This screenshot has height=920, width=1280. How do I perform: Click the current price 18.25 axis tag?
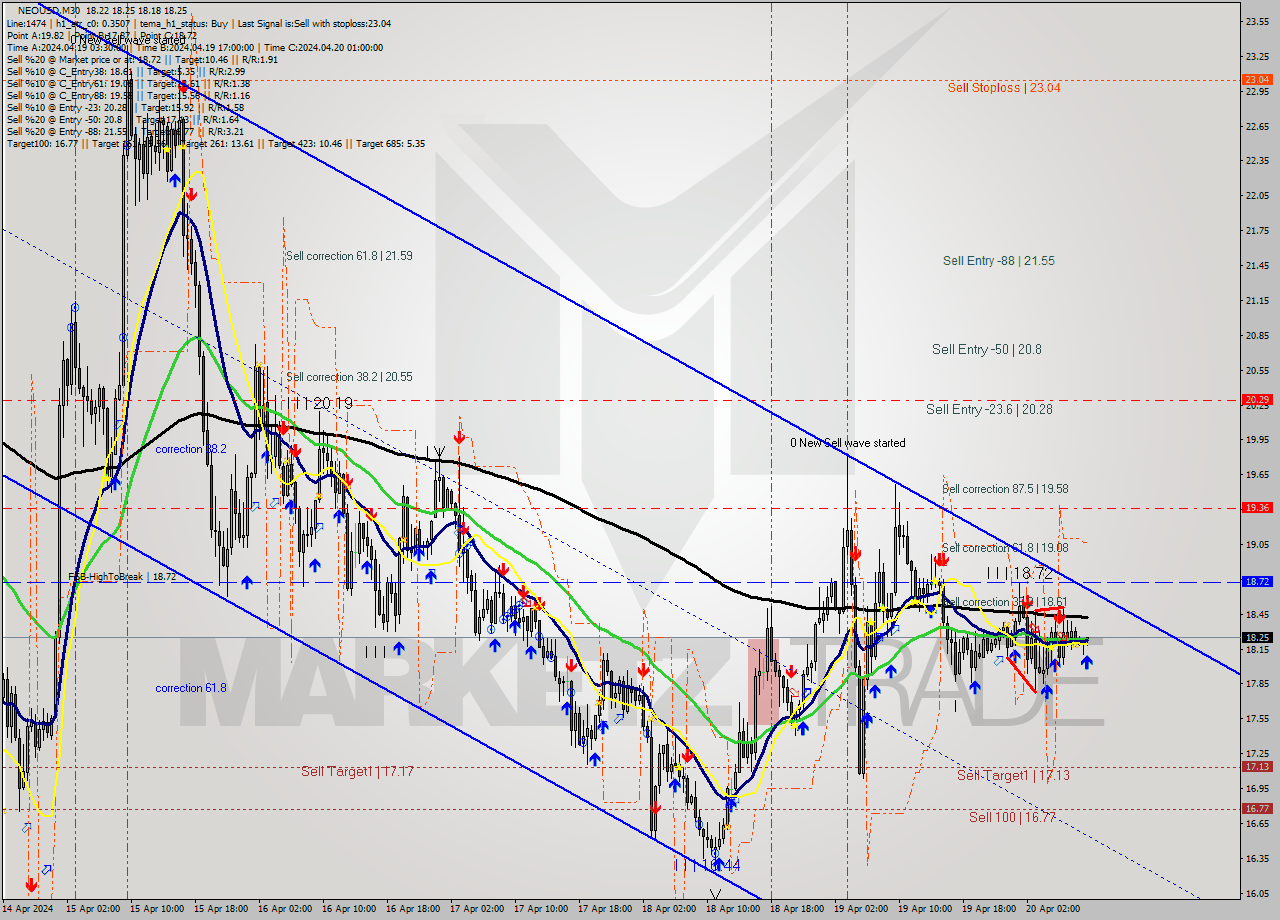click(1256, 637)
